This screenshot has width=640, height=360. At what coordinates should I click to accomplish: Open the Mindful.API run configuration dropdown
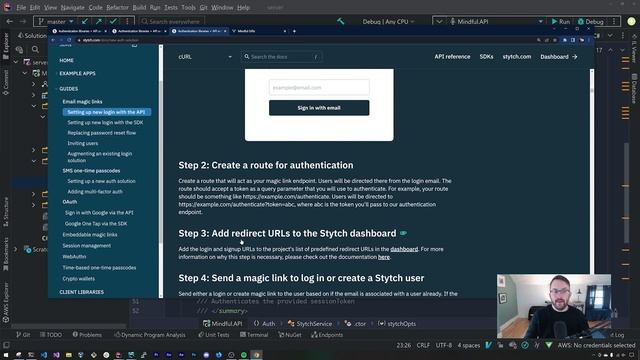(496, 21)
